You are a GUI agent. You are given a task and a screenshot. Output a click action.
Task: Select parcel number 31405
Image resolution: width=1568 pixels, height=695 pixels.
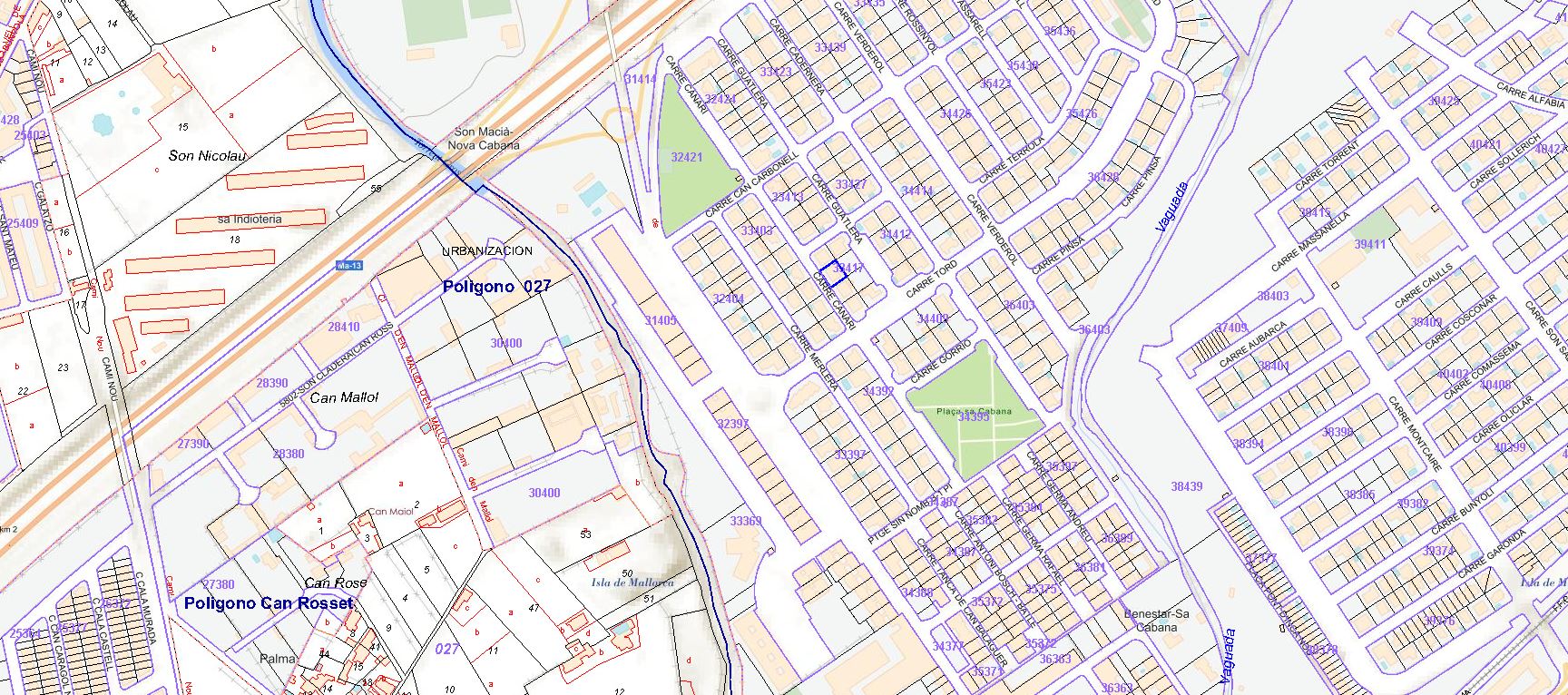tap(661, 320)
